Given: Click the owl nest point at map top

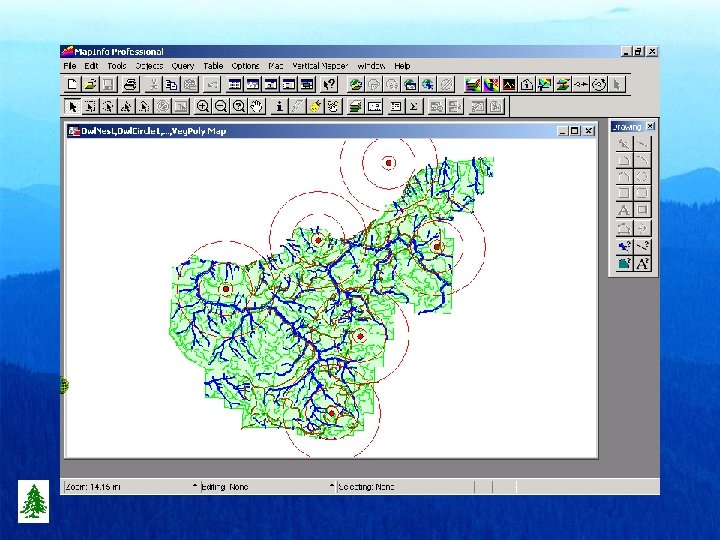Looking at the screenshot, I should click(390, 162).
